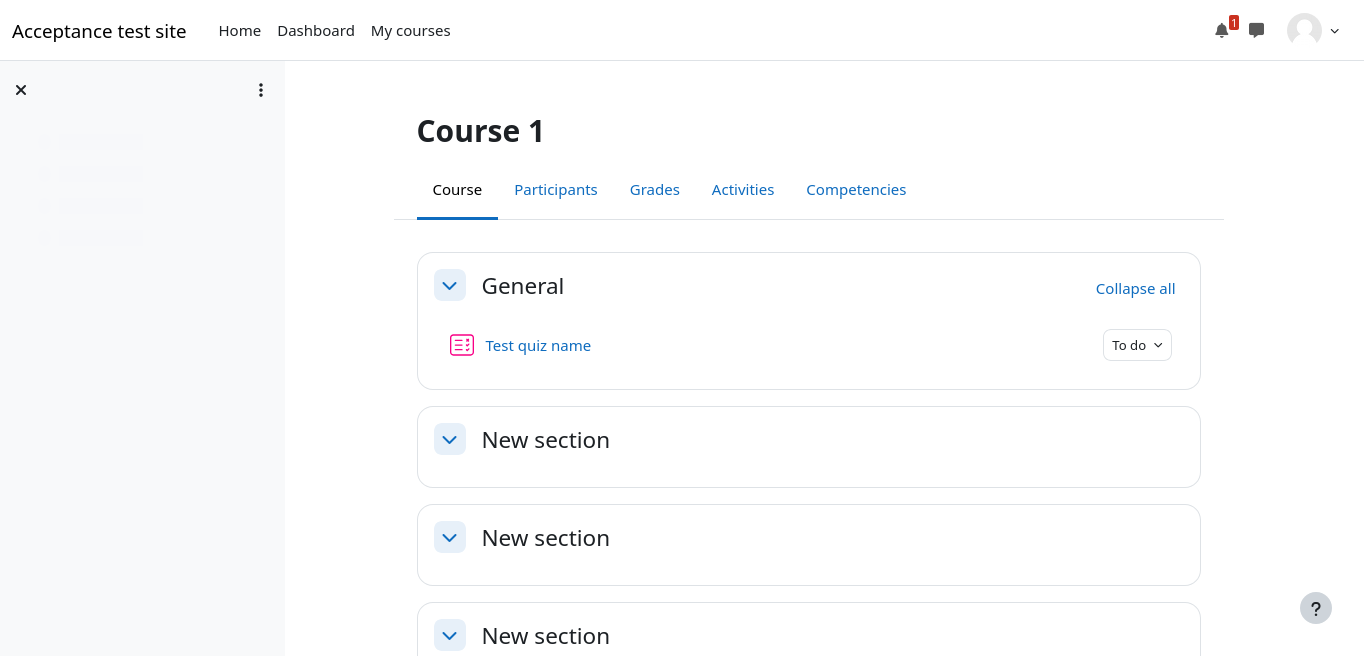Close the course index drawer
Screen dimensions: 1364x656
pyautogui.click(x=21, y=90)
